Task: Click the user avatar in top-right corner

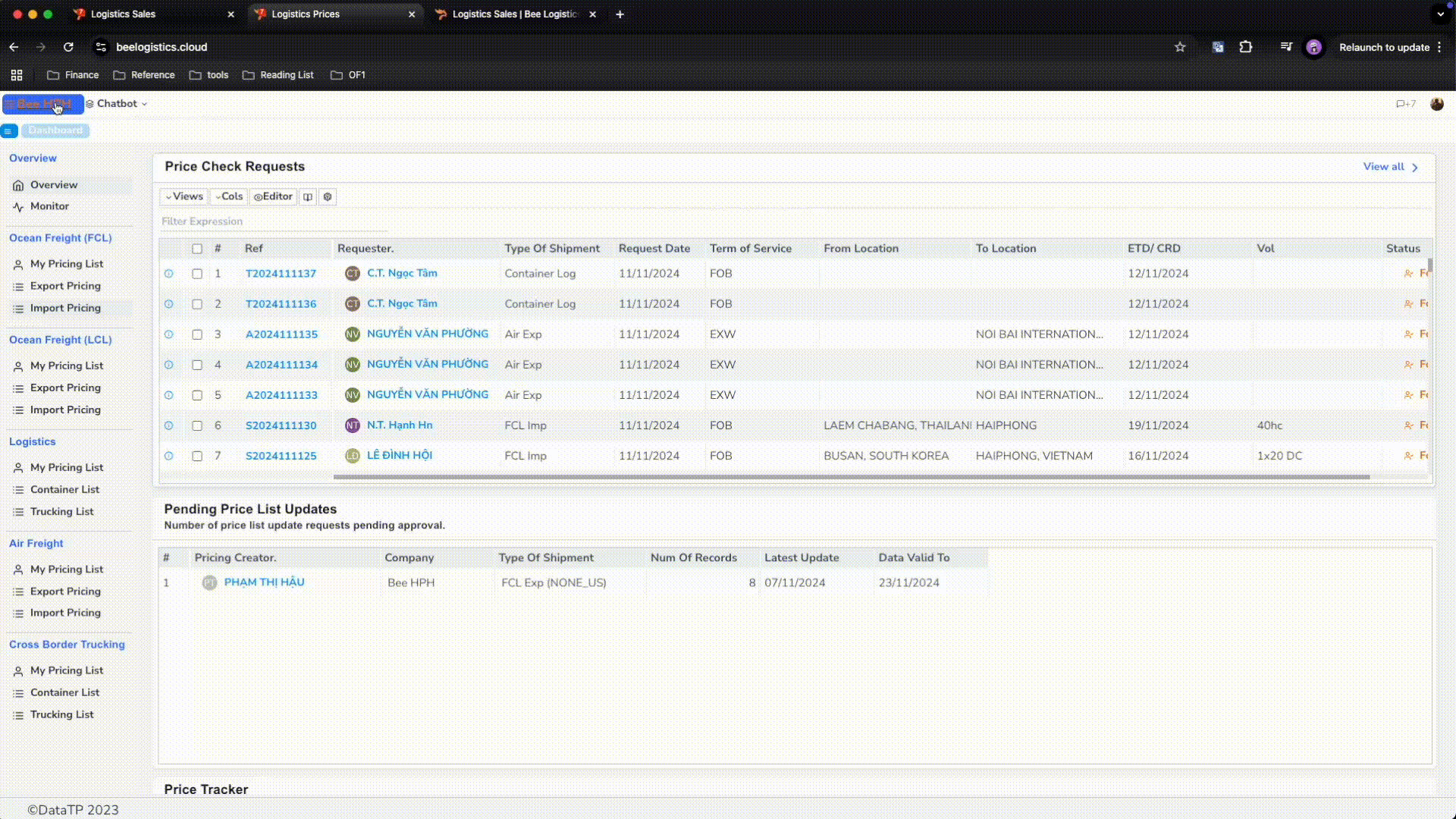Action: 1436,104
